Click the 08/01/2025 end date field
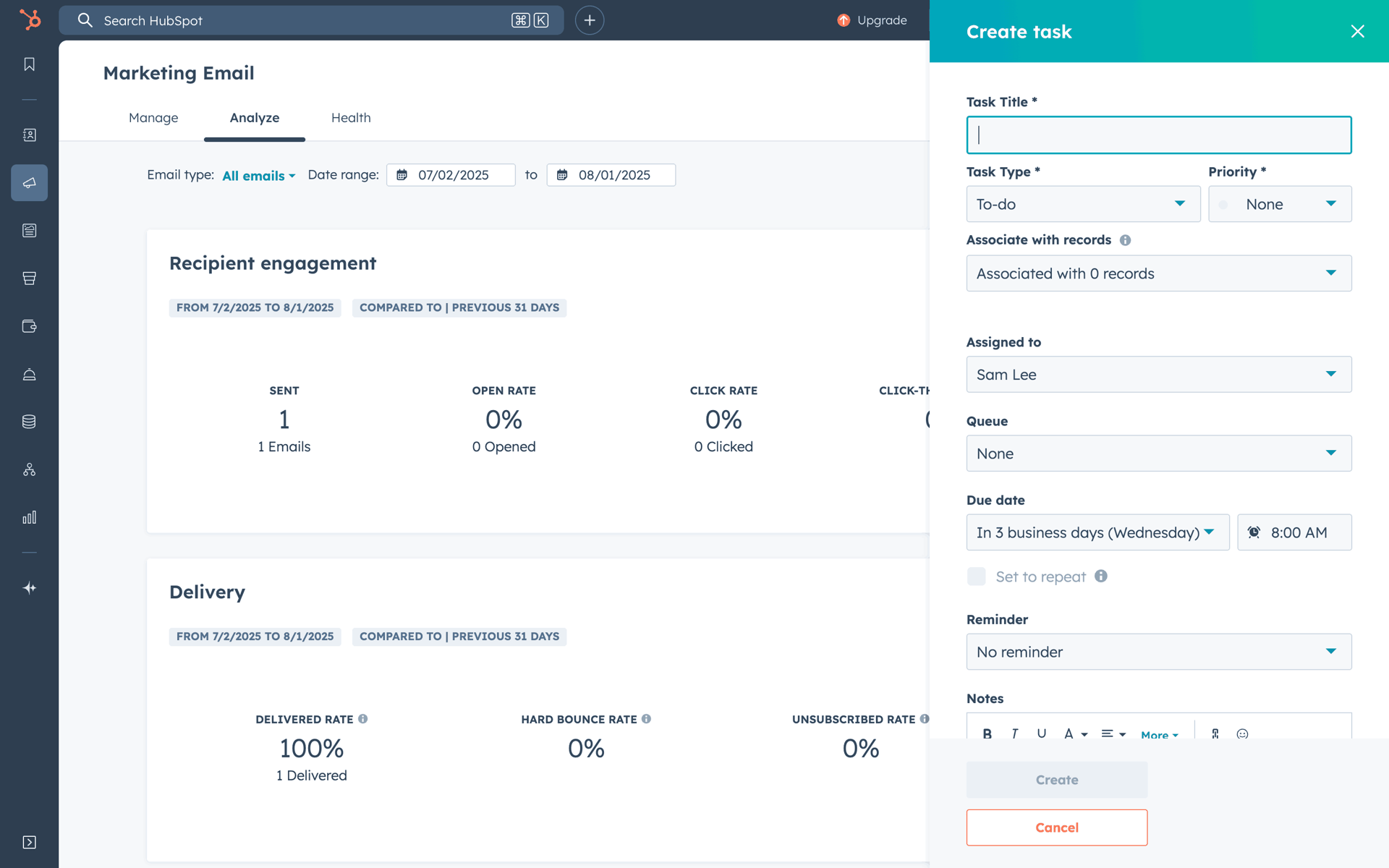The width and height of the screenshot is (1389, 868). tap(611, 175)
